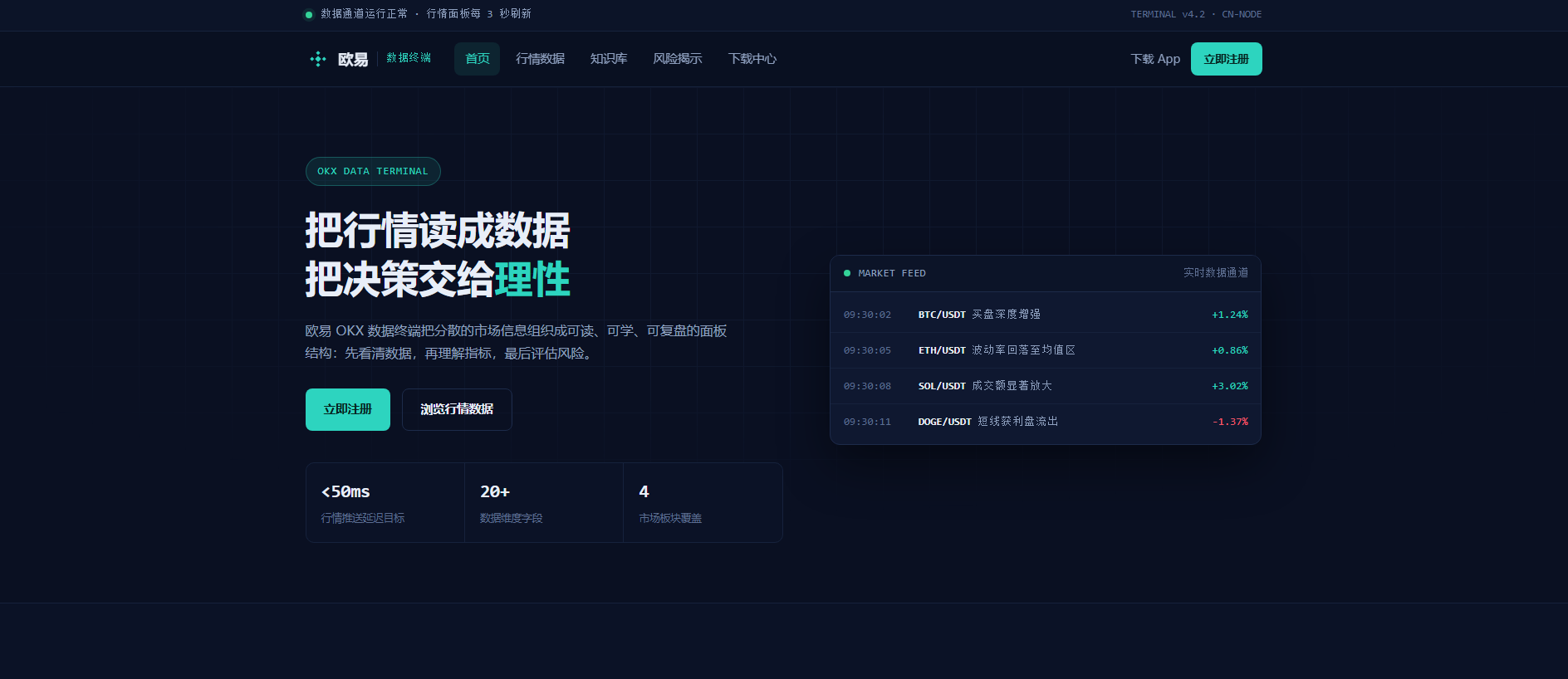Select the SOL/USDT feed row

pyautogui.click(x=1046, y=386)
